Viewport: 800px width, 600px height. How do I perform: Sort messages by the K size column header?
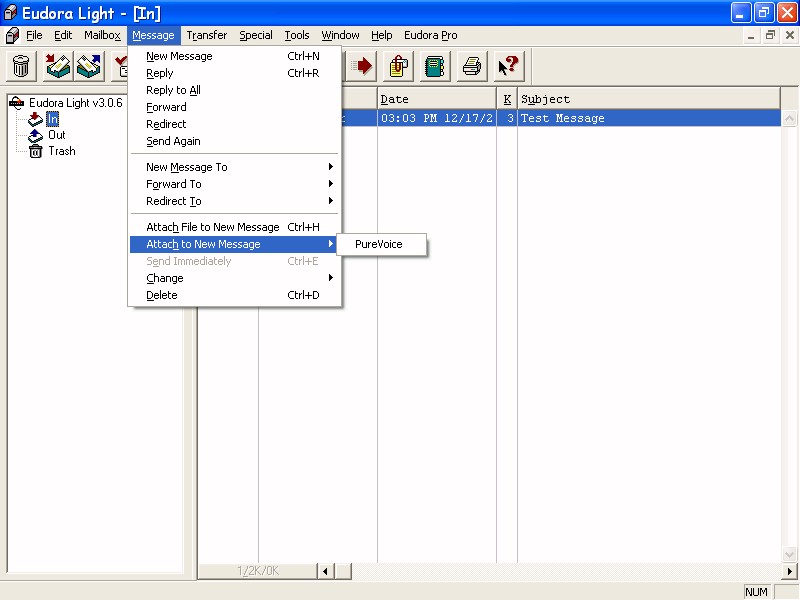tap(507, 99)
